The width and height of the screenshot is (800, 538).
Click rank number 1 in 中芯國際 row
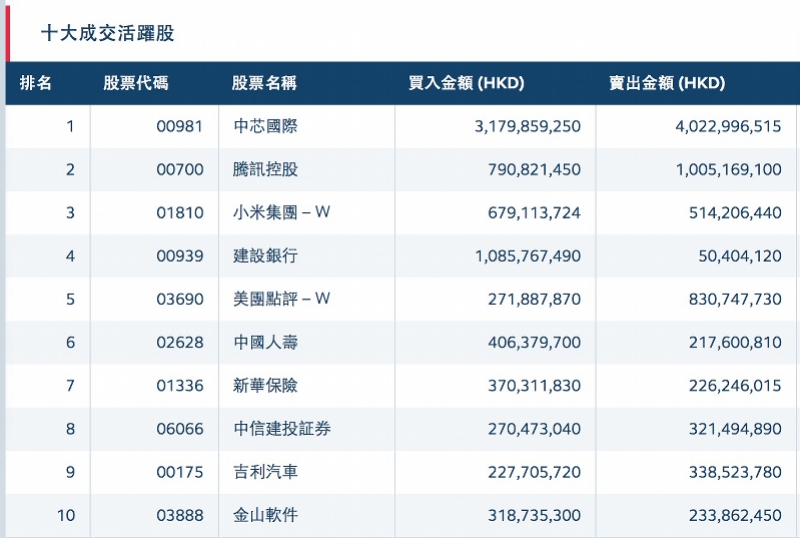tap(70, 126)
